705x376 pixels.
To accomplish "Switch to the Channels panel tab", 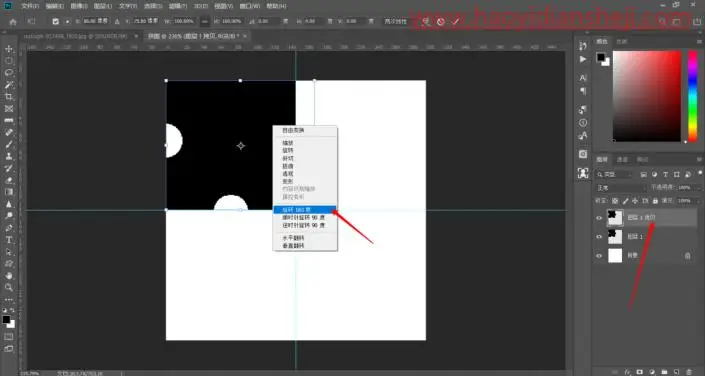I will 623,160.
